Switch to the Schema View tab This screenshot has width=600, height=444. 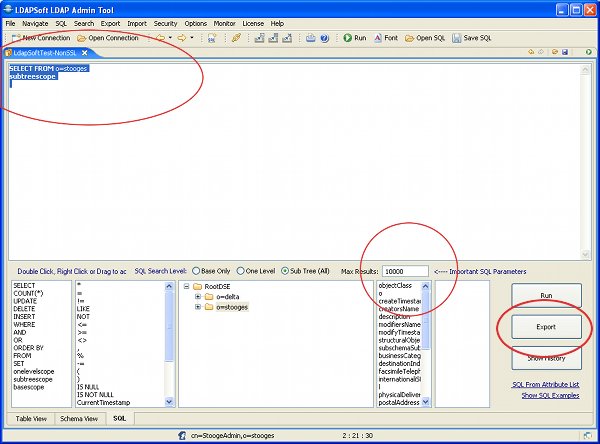click(x=79, y=419)
